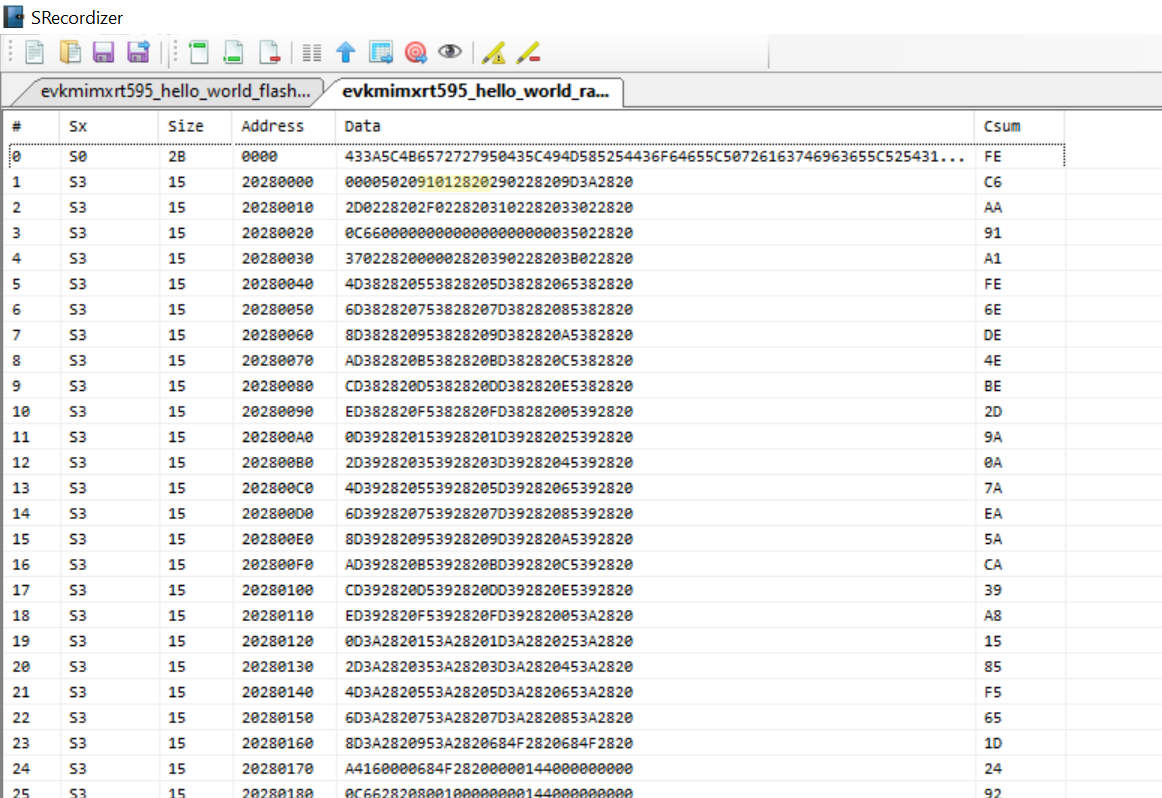The height and width of the screenshot is (798, 1162).
Task: Click address cell 20280150
Action: 284,718
